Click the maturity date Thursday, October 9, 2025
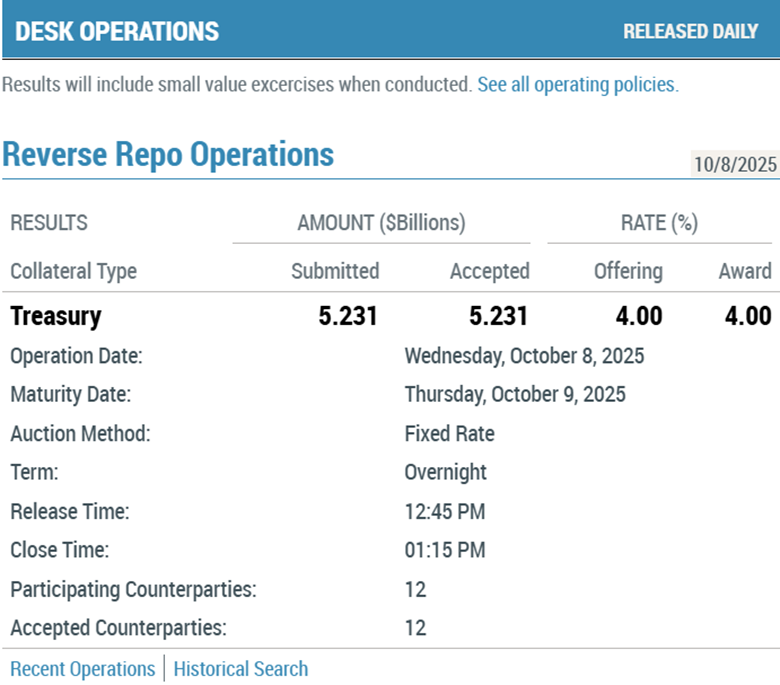This screenshot has height=685, width=780. [515, 394]
